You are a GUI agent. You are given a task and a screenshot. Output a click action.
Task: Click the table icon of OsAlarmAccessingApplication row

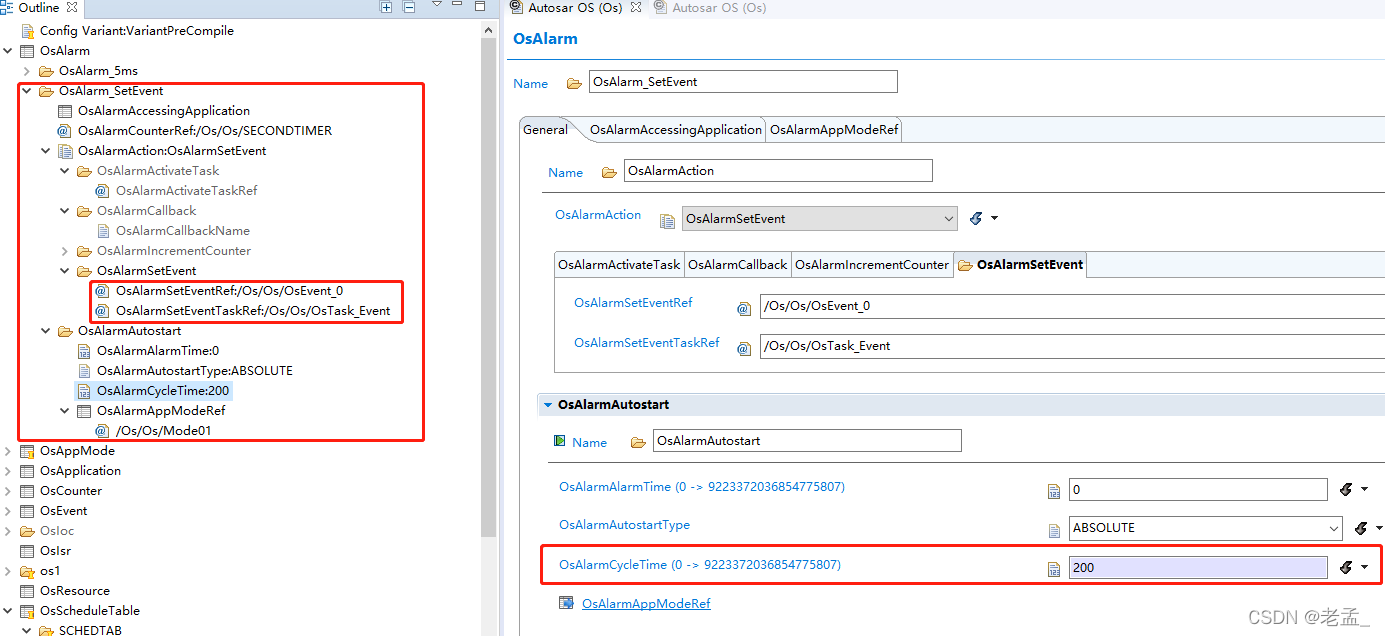click(x=65, y=111)
